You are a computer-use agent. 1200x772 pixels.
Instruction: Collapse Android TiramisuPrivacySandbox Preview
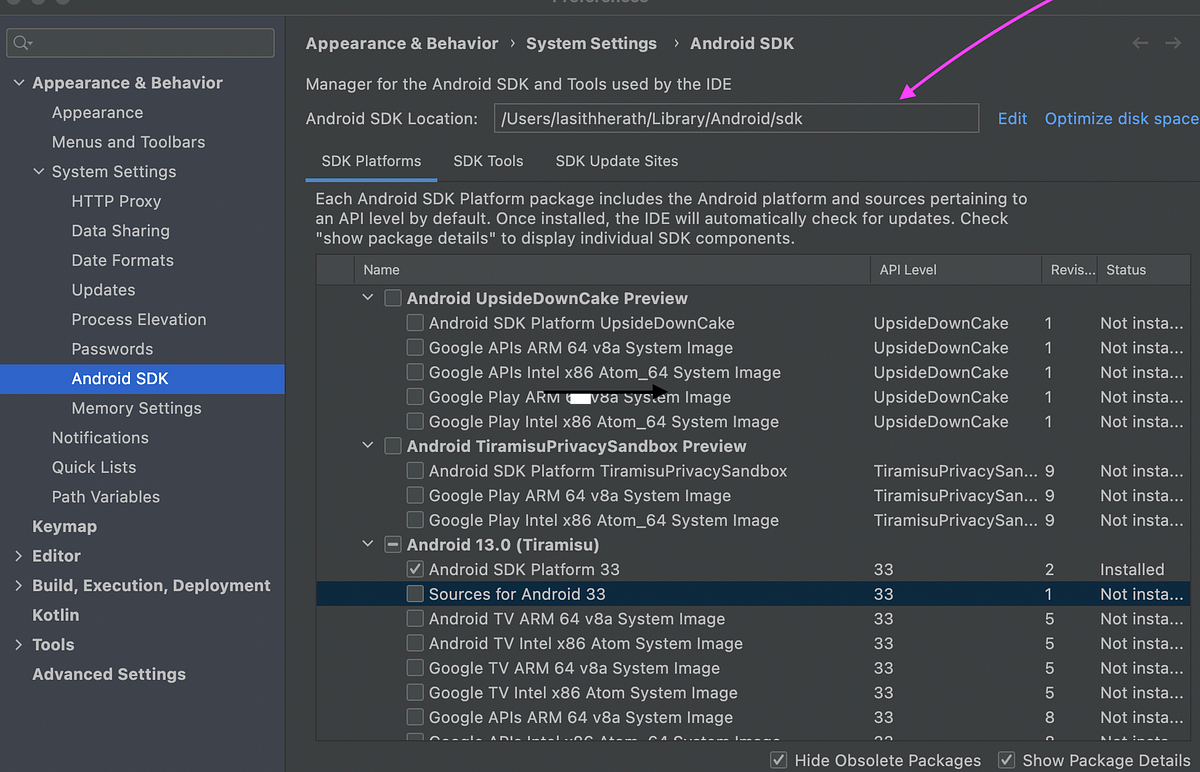point(367,446)
